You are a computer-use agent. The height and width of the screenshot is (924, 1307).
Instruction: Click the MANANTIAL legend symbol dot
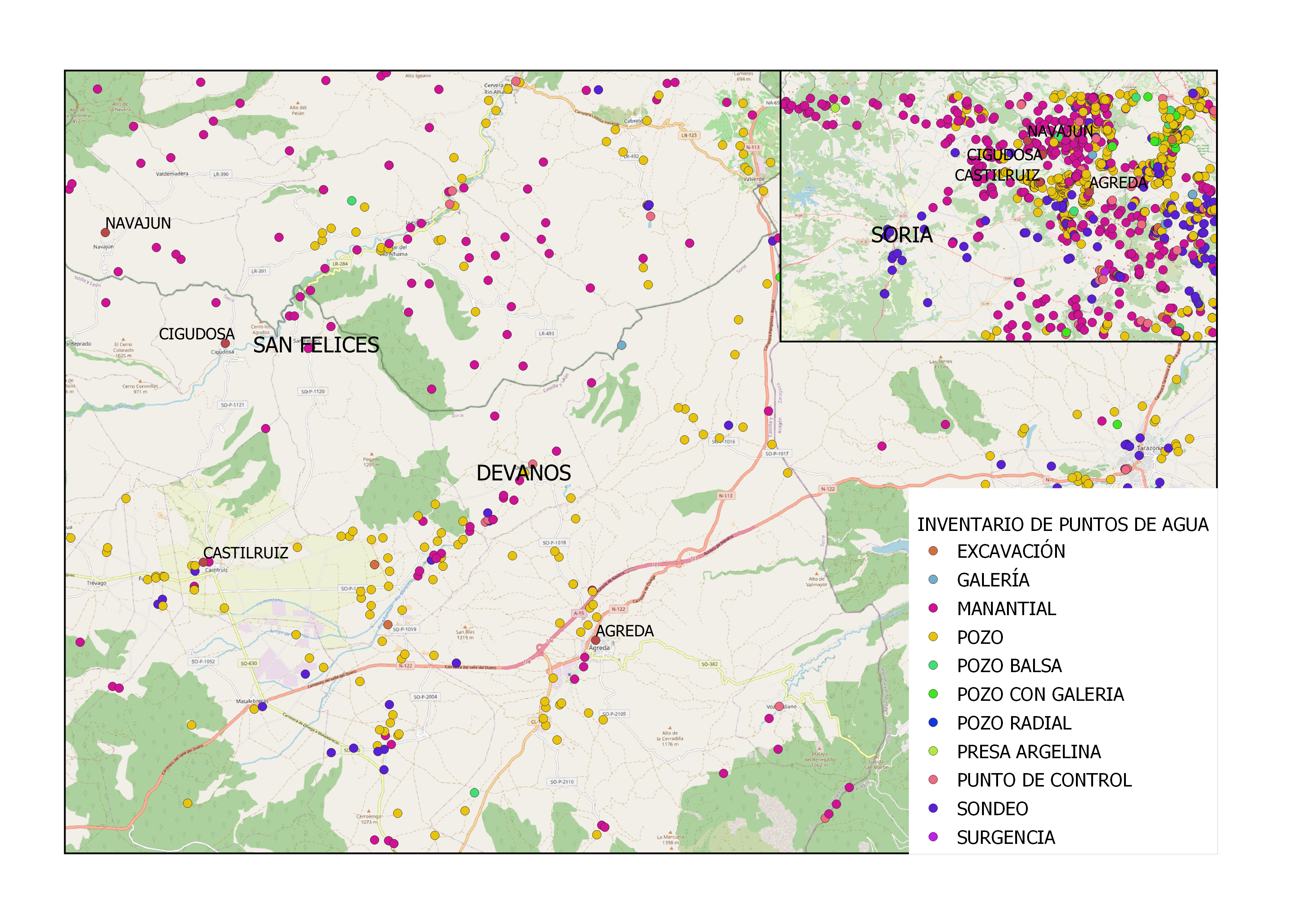[x=933, y=608]
